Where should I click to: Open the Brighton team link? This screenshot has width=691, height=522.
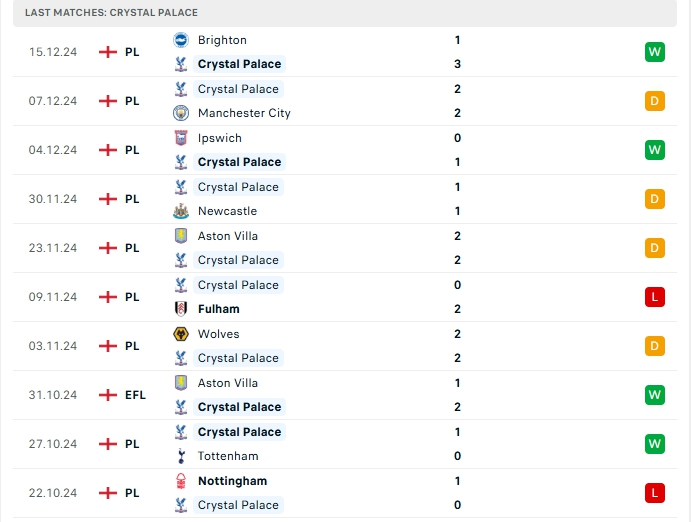pyautogui.click(x=222, y=40)
